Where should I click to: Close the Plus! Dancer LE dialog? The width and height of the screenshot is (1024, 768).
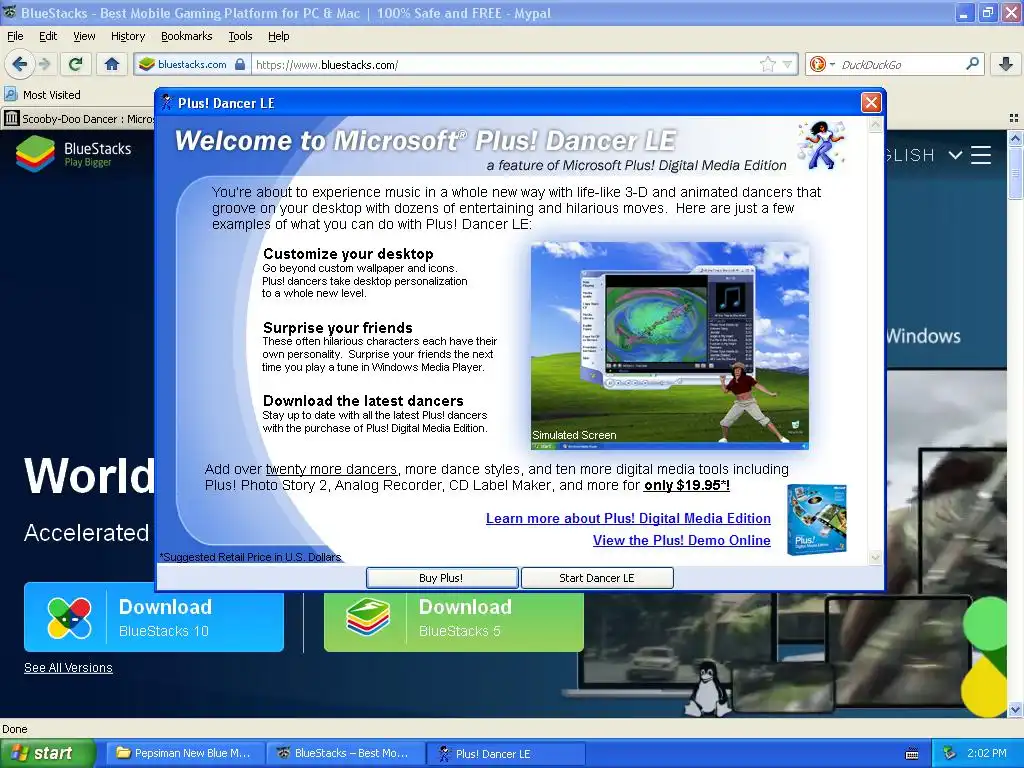point(871,103)
